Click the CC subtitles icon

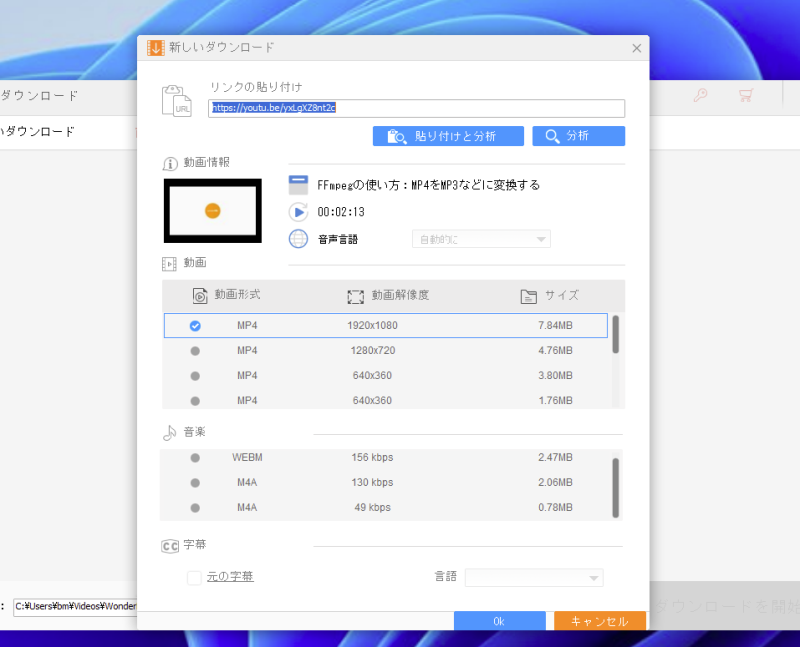click(x=170, y=546)
